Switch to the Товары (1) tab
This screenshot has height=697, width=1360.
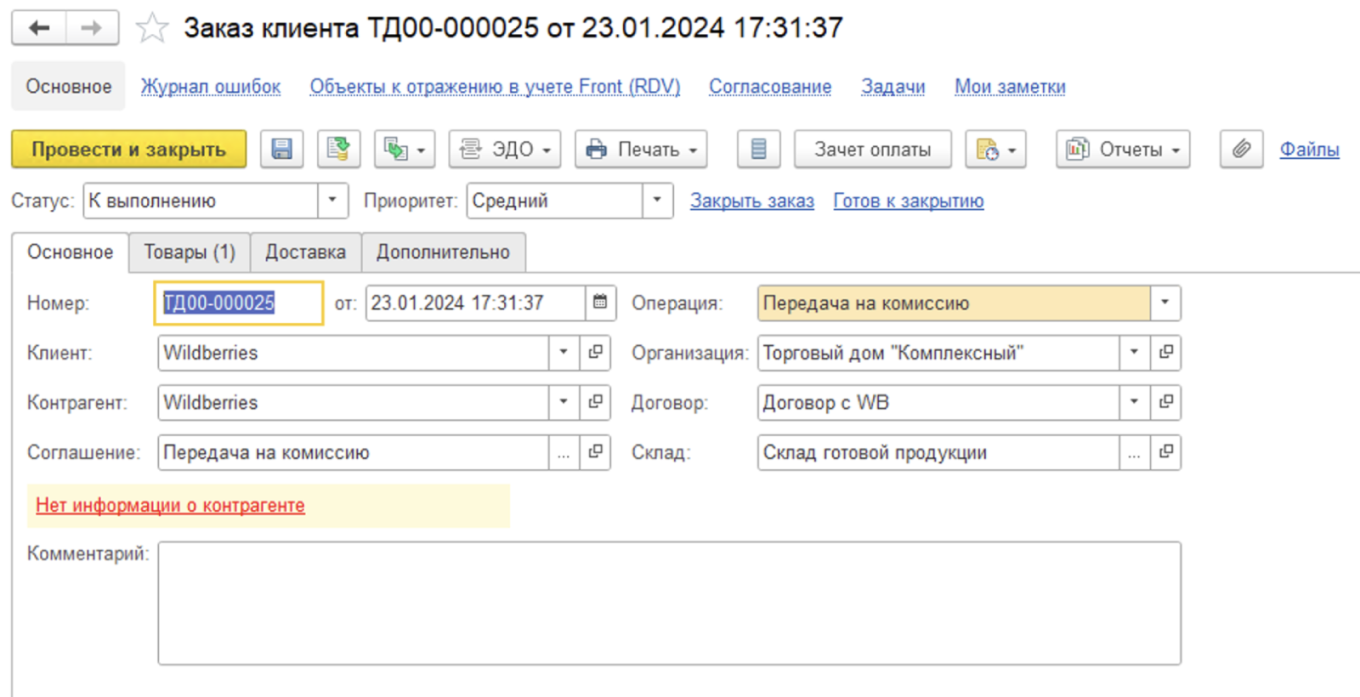(189, 253)
